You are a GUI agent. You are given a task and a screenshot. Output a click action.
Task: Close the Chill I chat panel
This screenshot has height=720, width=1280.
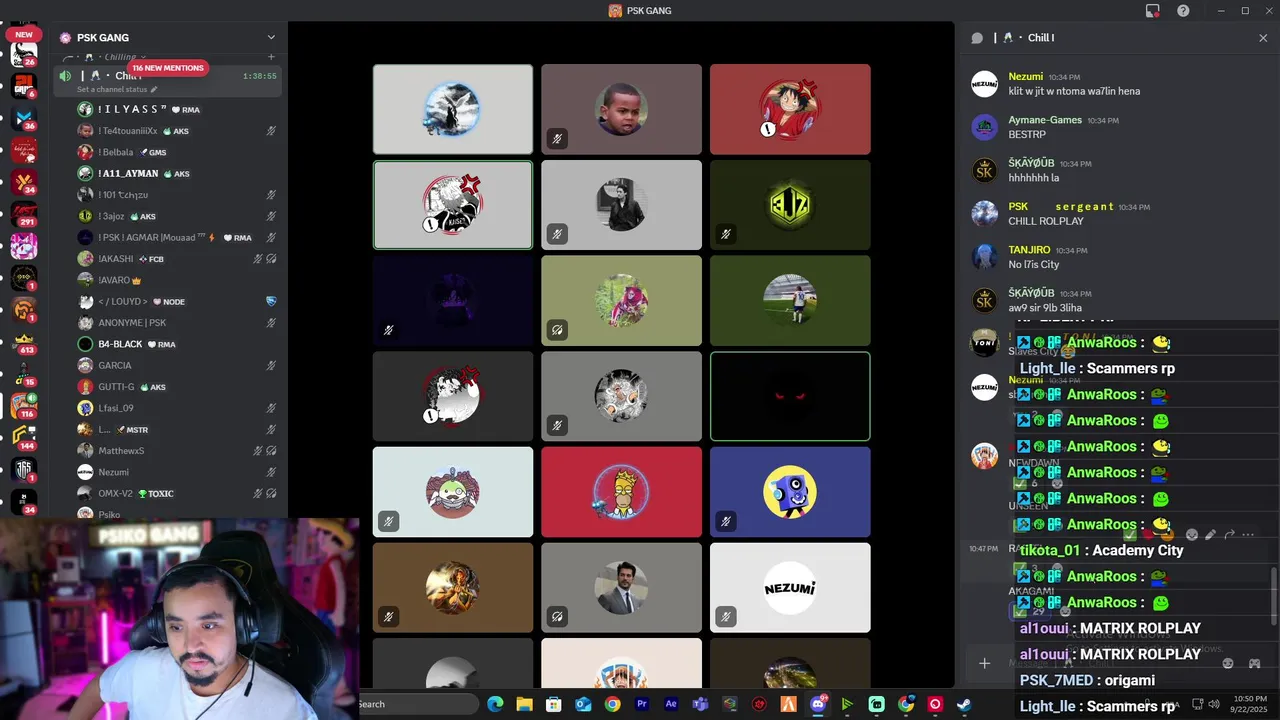(x=1263, y=38)
